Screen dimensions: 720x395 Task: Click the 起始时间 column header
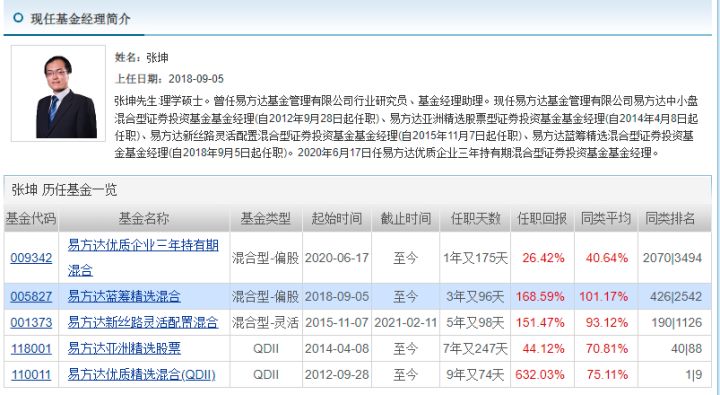tap(337, 218)
